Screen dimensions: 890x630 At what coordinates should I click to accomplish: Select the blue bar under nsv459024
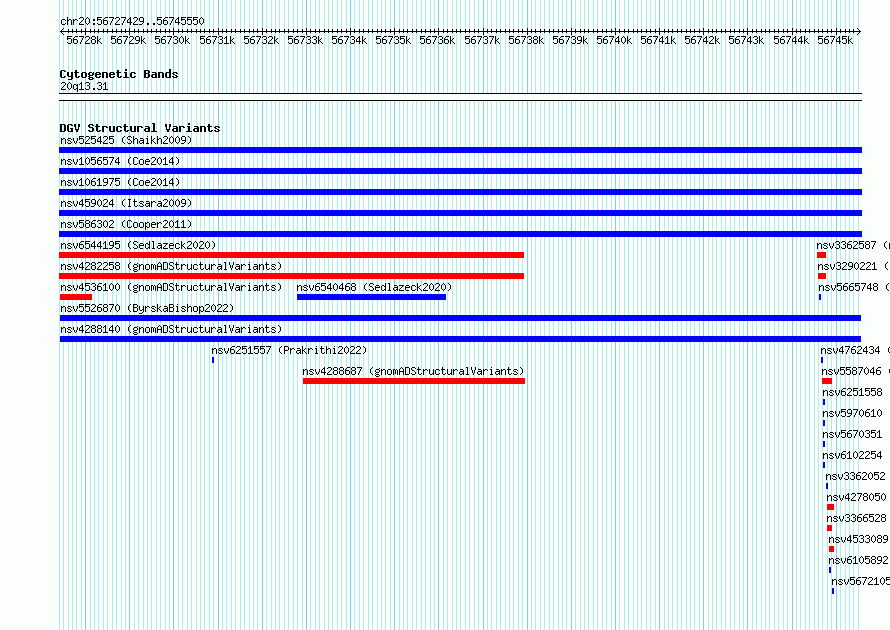pos(460,213)
